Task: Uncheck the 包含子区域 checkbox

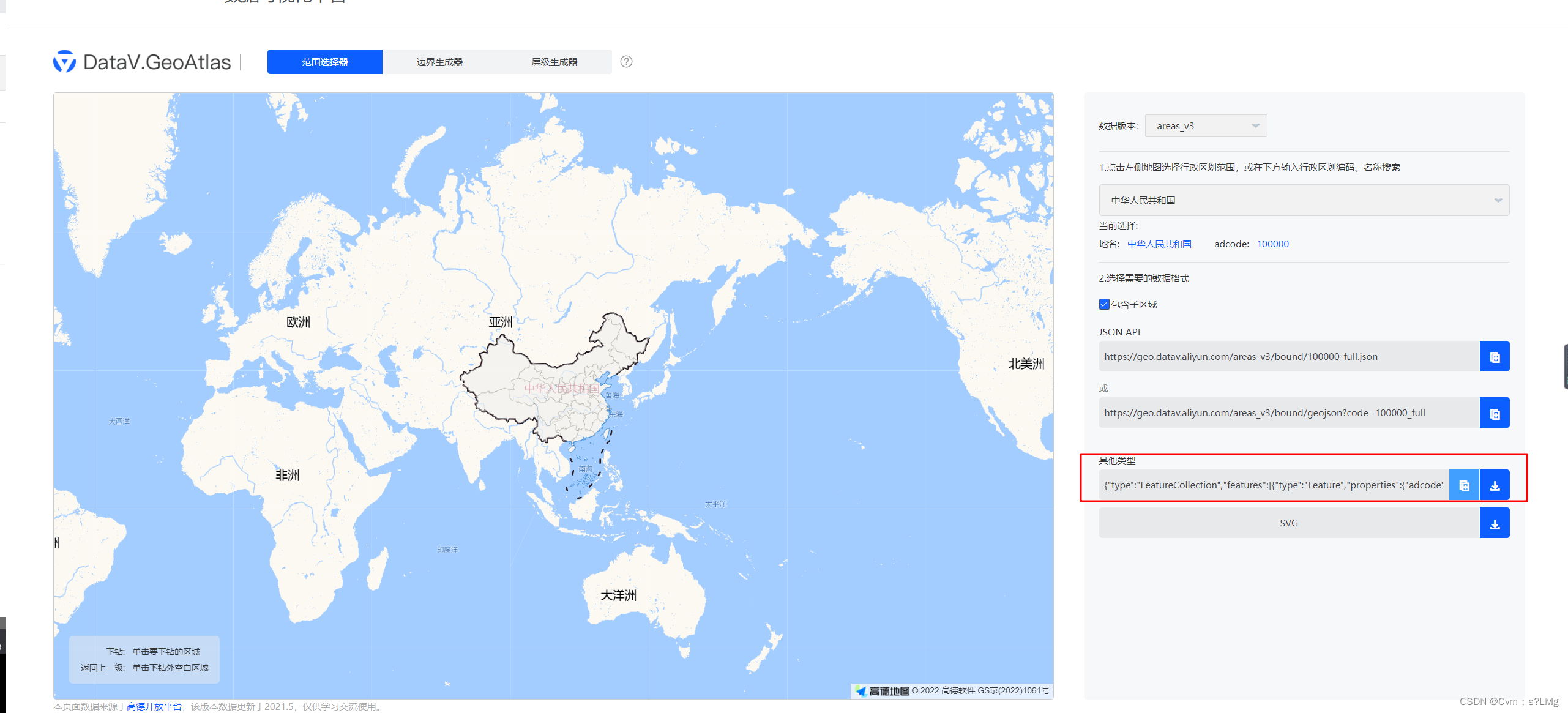Action: click(1103, 304)
